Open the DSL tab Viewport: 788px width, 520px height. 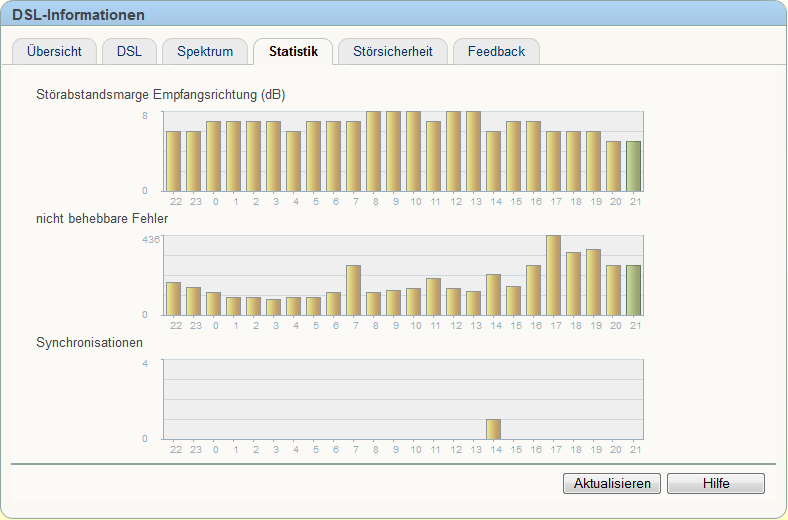click(x=129, y=51)
